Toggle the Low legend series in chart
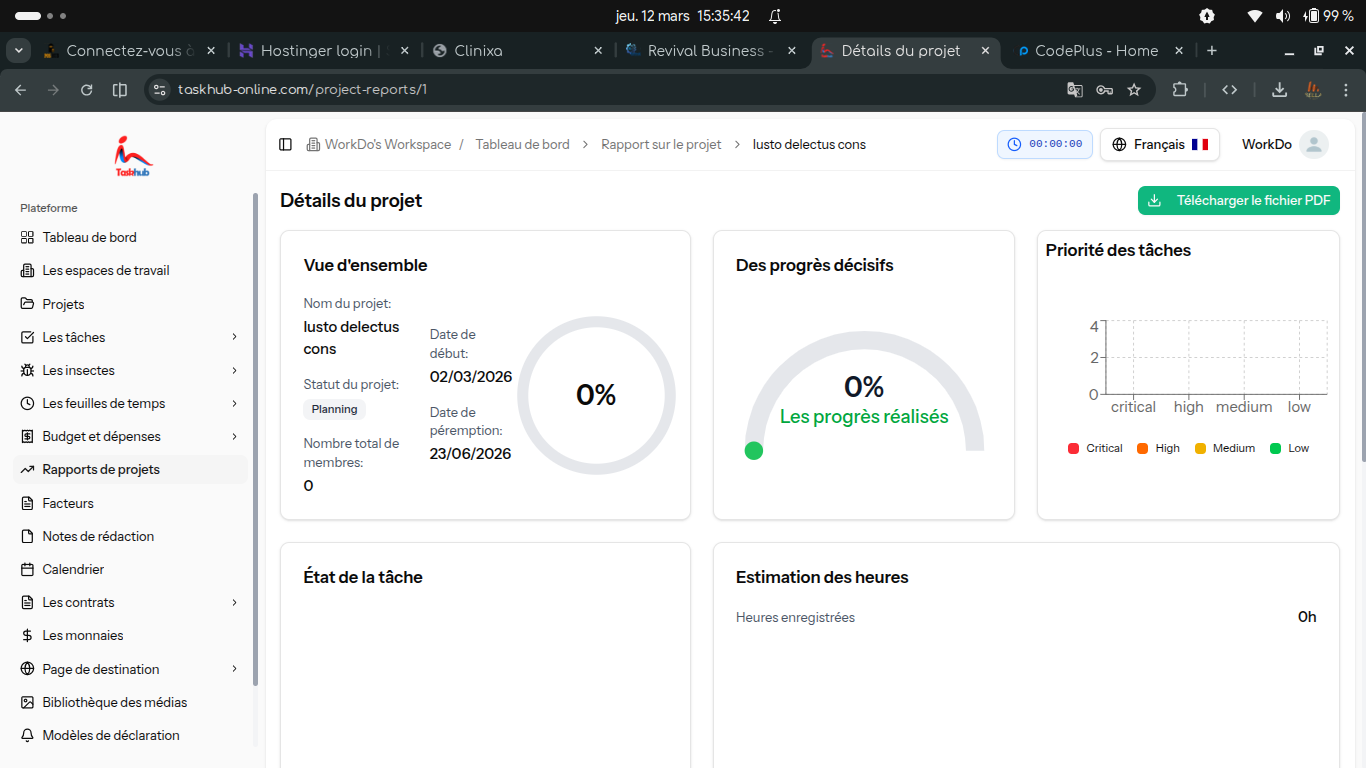Screen dimensions: 1366x768 click(x=1289, y=448)
